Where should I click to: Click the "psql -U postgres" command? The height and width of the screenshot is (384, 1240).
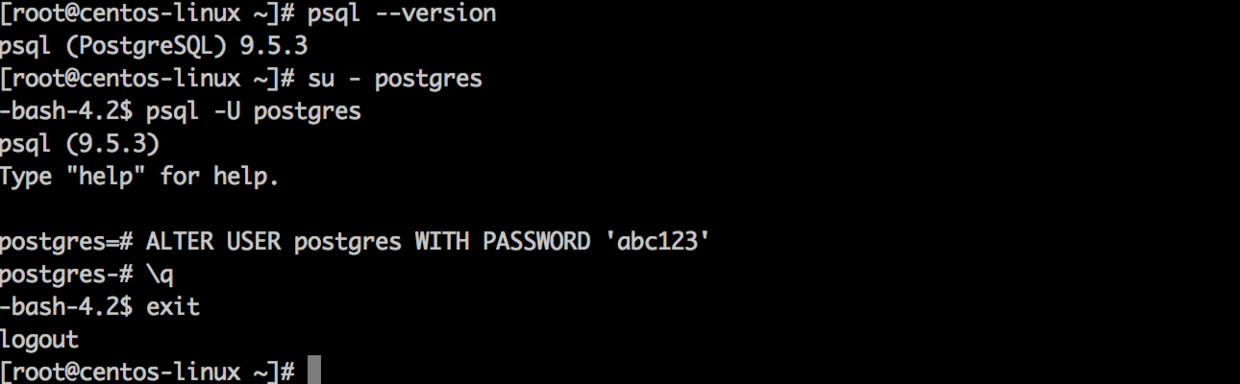pyautogui.click(x=253, y=111)
